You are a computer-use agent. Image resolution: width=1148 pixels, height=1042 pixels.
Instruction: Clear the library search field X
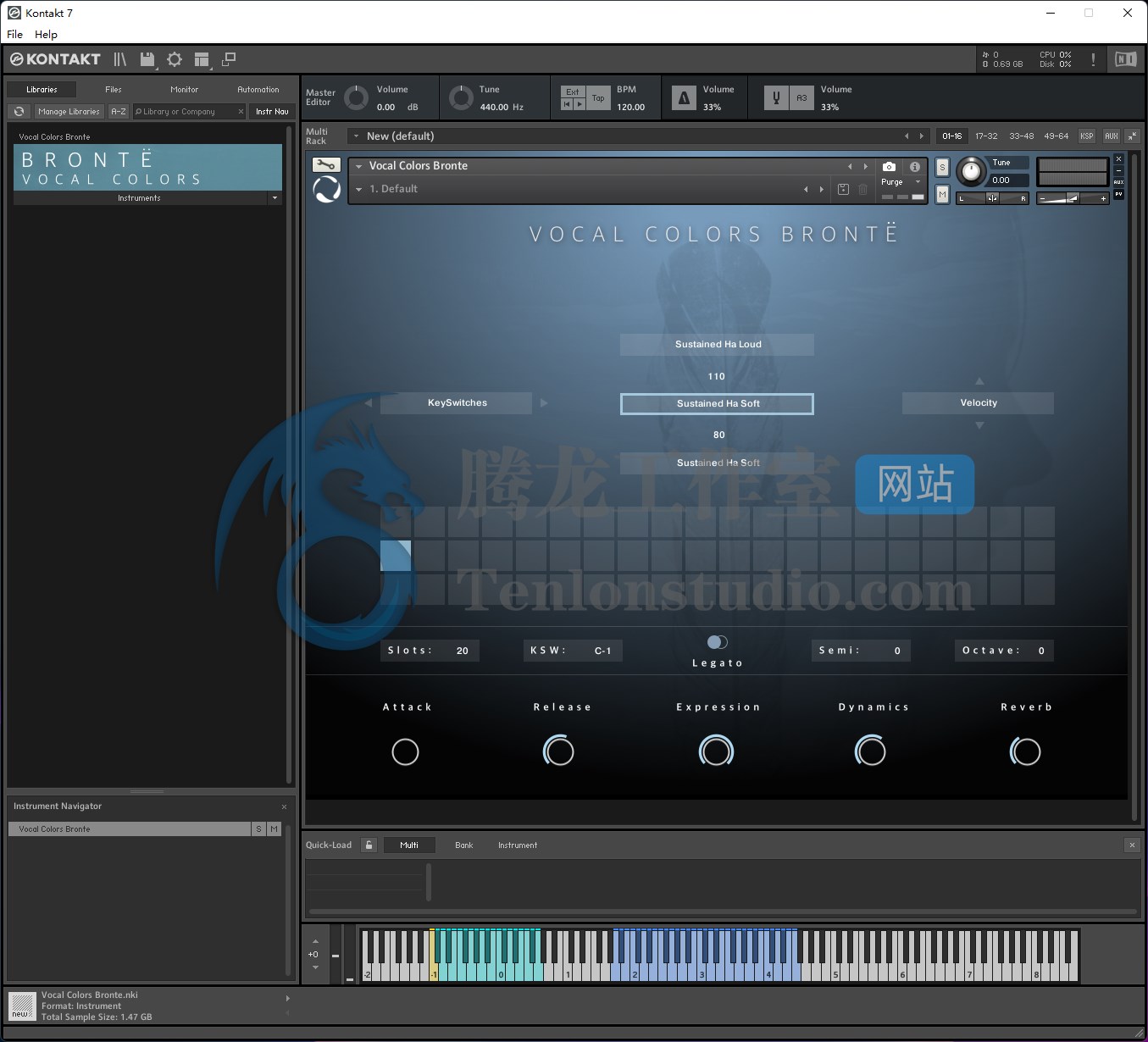tap(241, 112)
